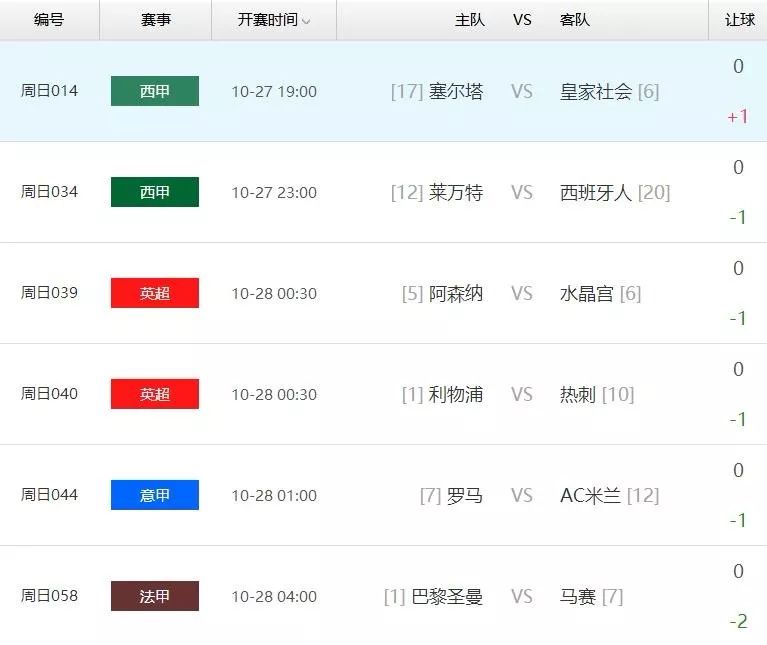Click the 让球 column header

(x=740, y=20)
